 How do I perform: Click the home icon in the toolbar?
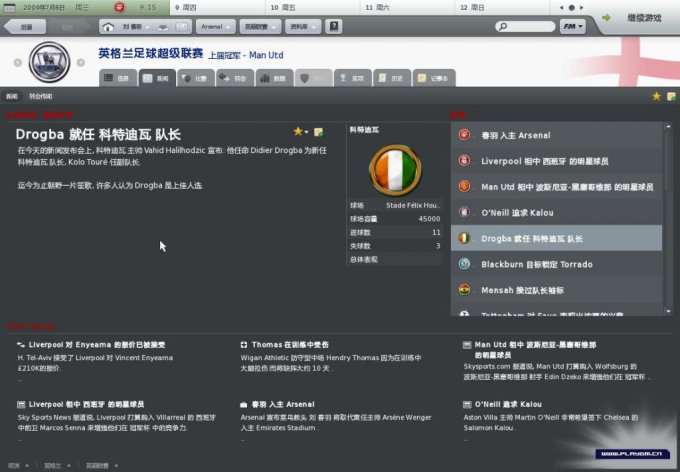pyautogui.click(x=108, y=27)
